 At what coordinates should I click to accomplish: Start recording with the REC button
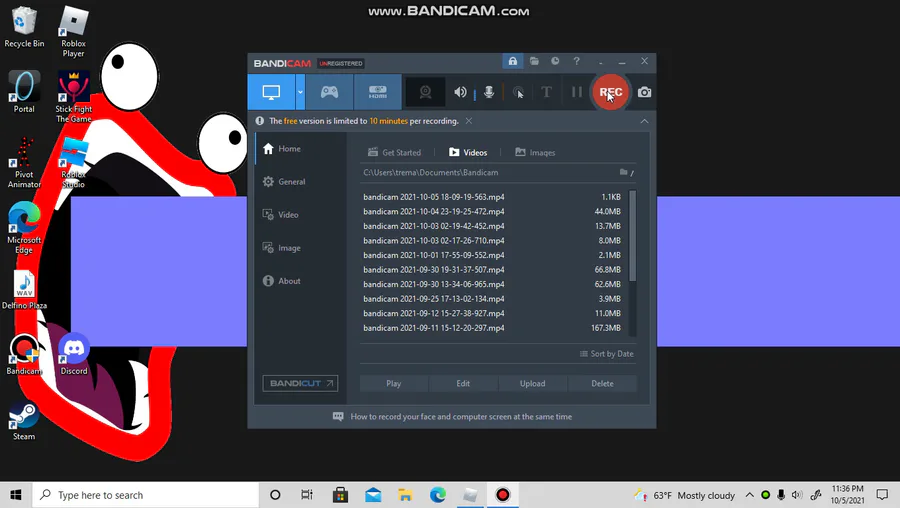click(610, 92)
